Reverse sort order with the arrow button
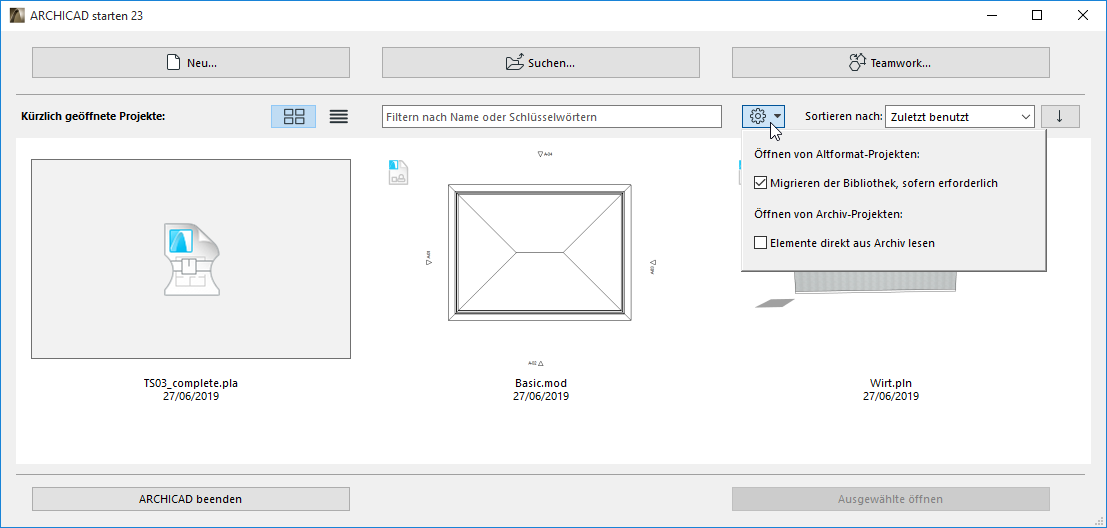Screen dimensions: 1107x528 click(1060, 116)
